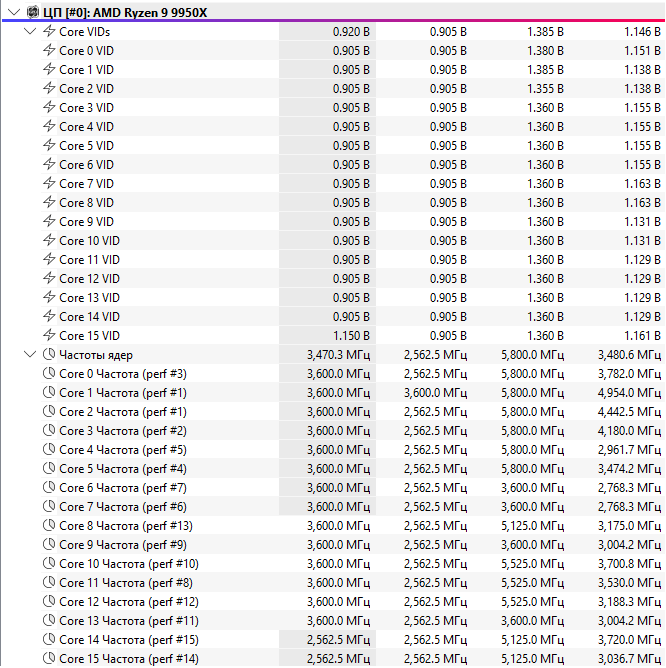This screenshot has height=668, width=666.
Task: Select Core 15 Частота (perf #14) row label
Action: click(x=129, y=659)
